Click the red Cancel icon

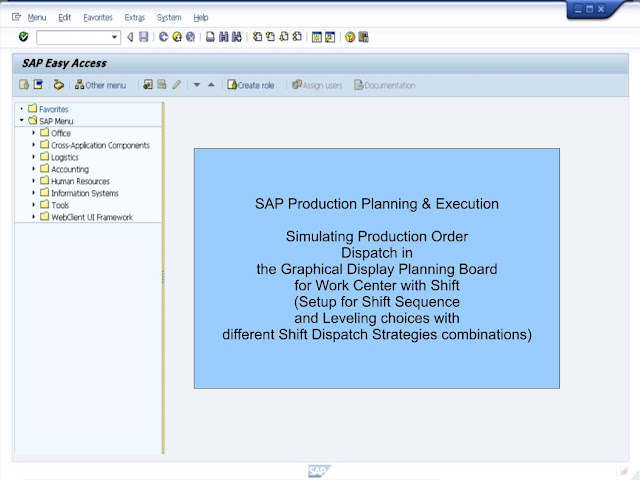tap(191, 37)
